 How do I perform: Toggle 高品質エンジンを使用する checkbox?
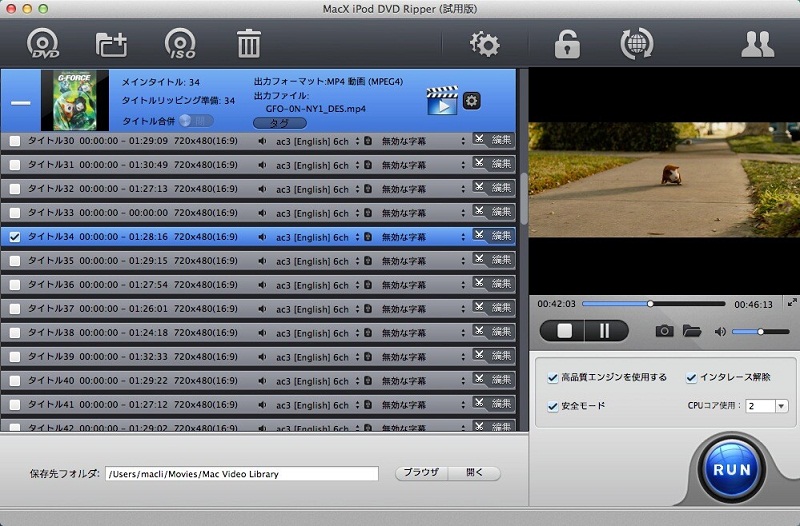(552, 378)
